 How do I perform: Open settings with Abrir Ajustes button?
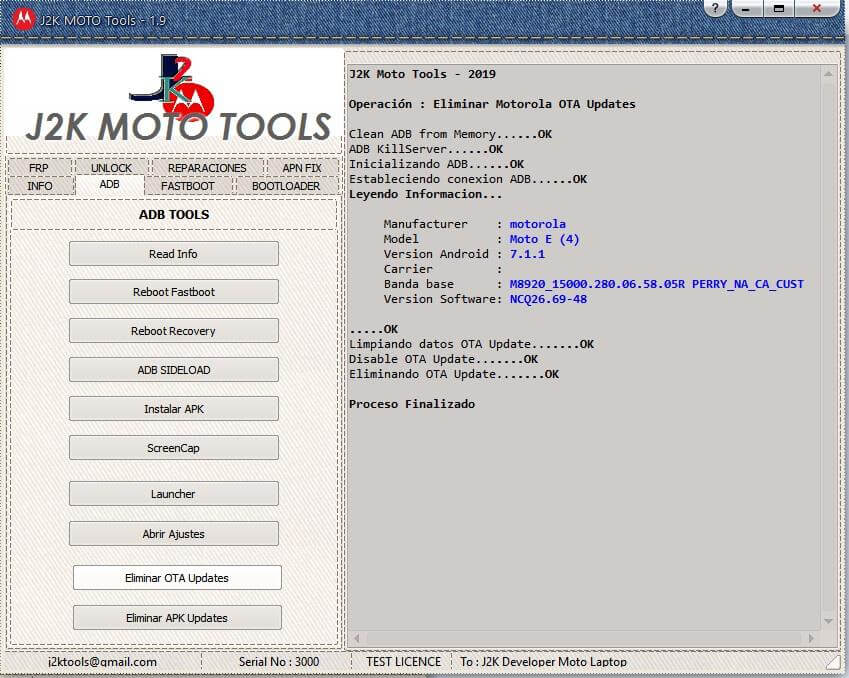tap(174, 534)
